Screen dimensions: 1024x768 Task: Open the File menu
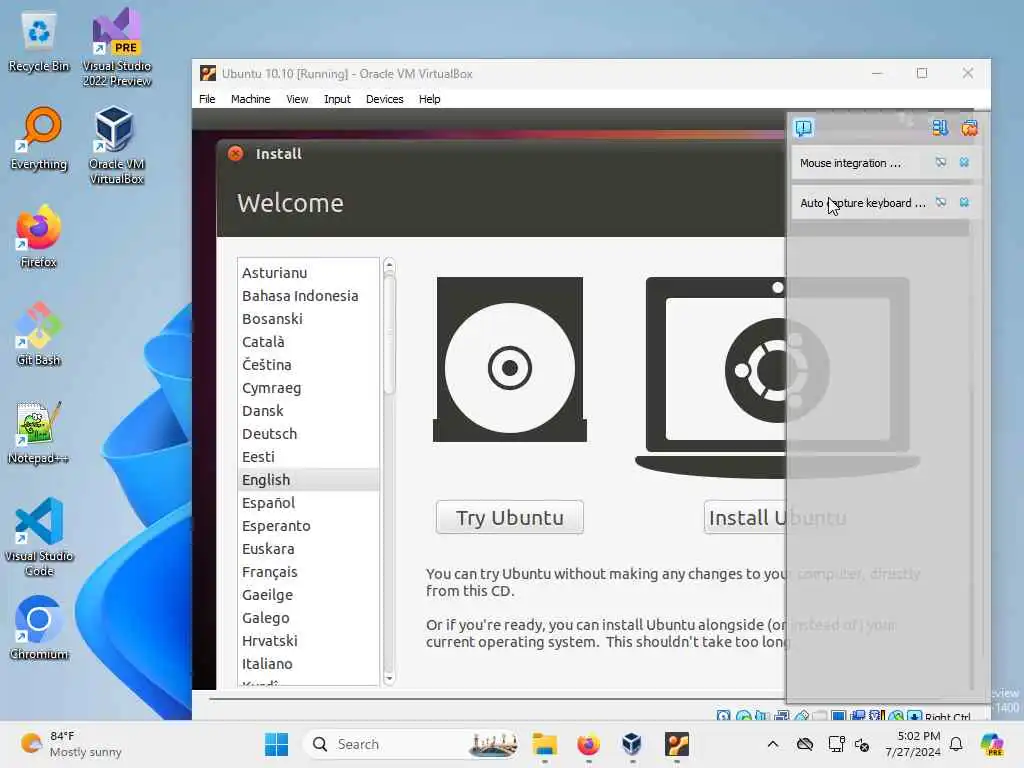(207, 99)
